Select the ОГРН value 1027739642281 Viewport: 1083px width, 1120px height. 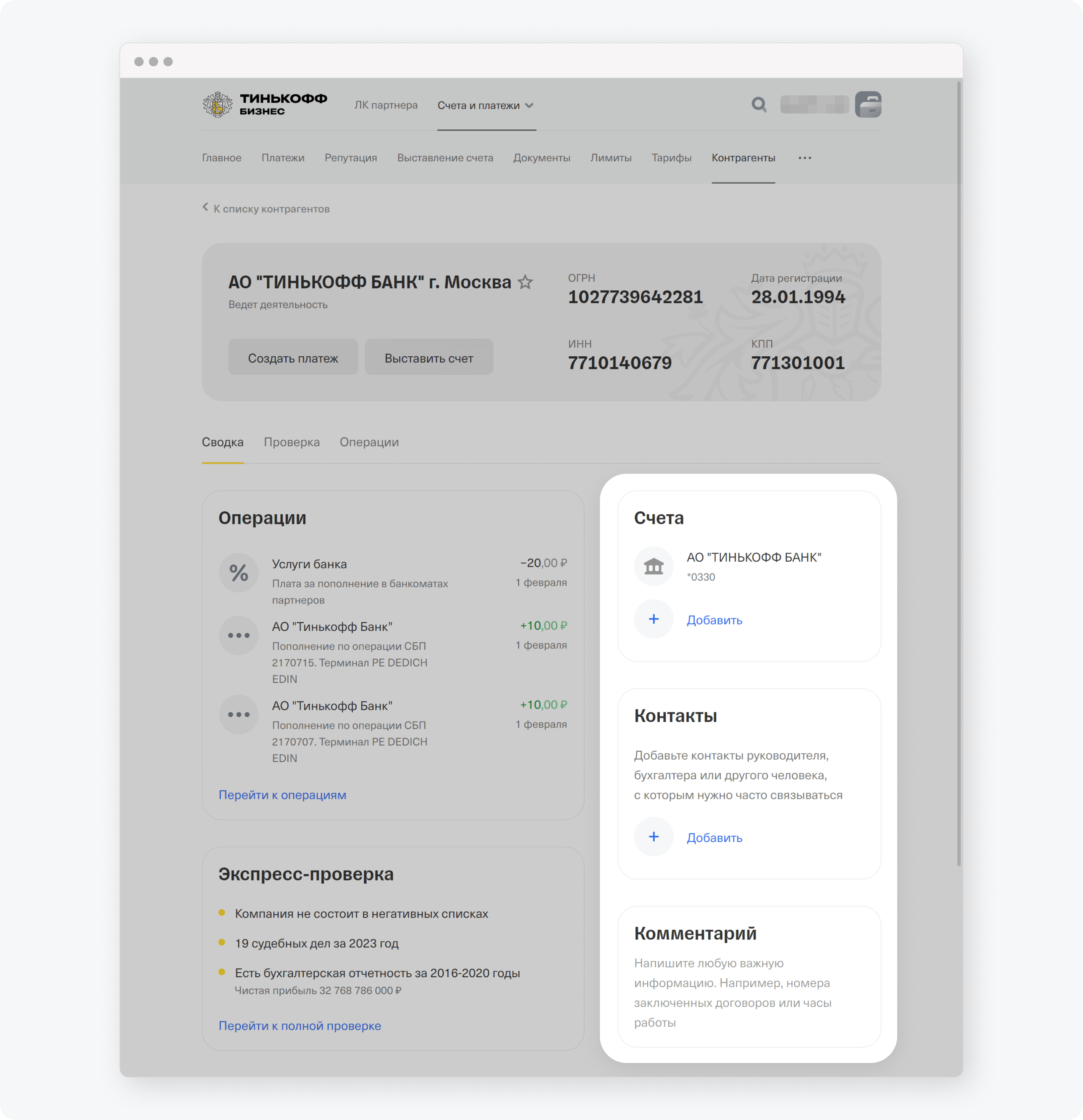[635, 297]
